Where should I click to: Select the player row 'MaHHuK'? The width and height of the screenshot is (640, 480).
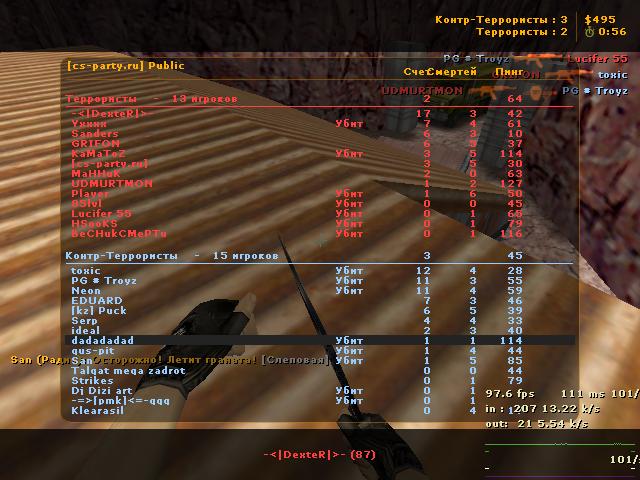click(x=320, y=173)
